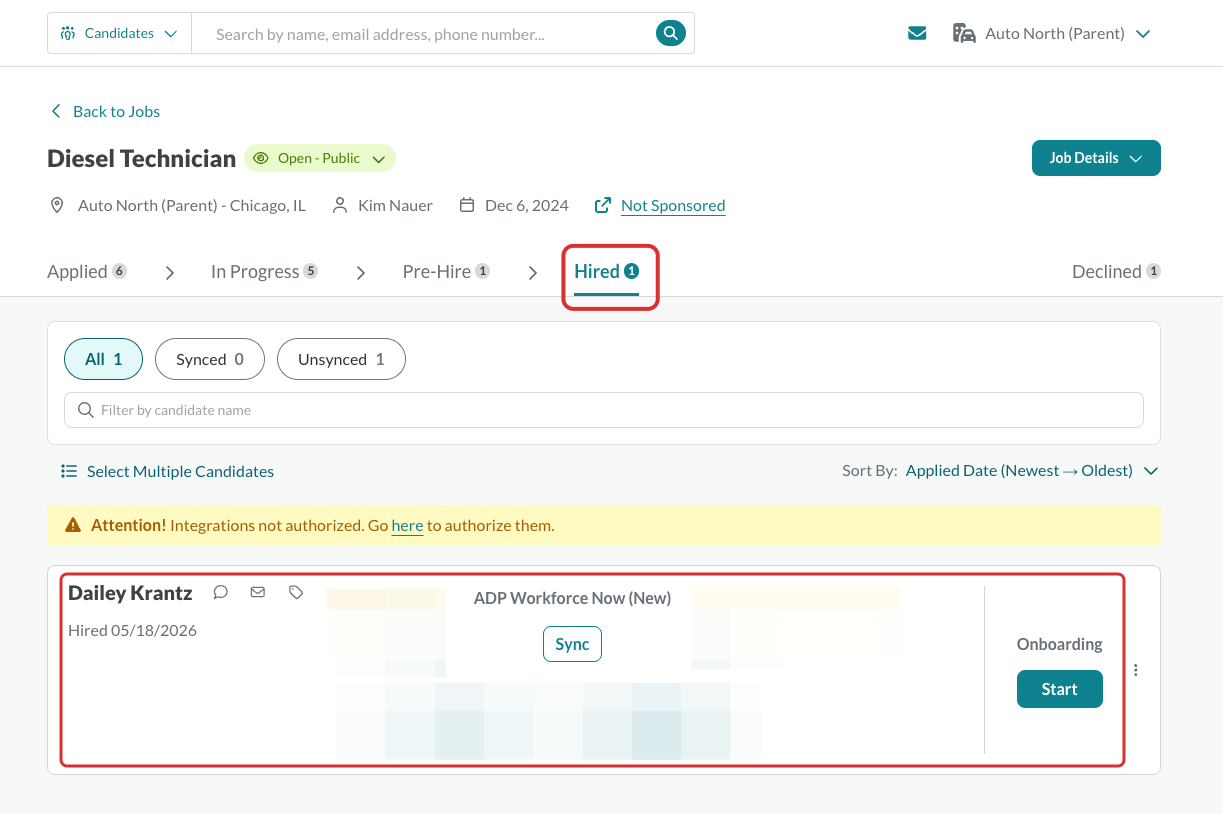Click the Filter by candidate name field
The image size is (1223, 814).
click(x=604, y=410)
